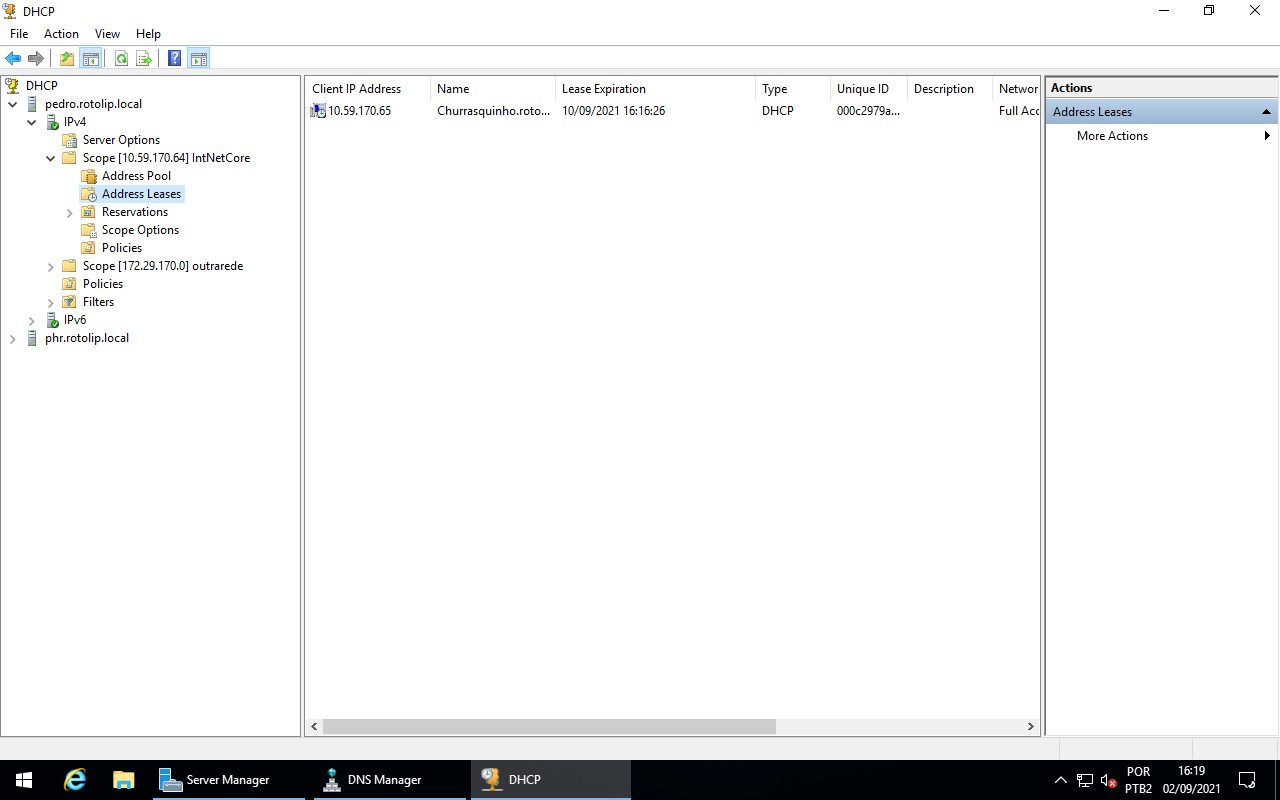This screenshot has height=800, width=1280.
Task: Refresh the DHCP view using the Refresh icon
Action: tap(121, 58)
